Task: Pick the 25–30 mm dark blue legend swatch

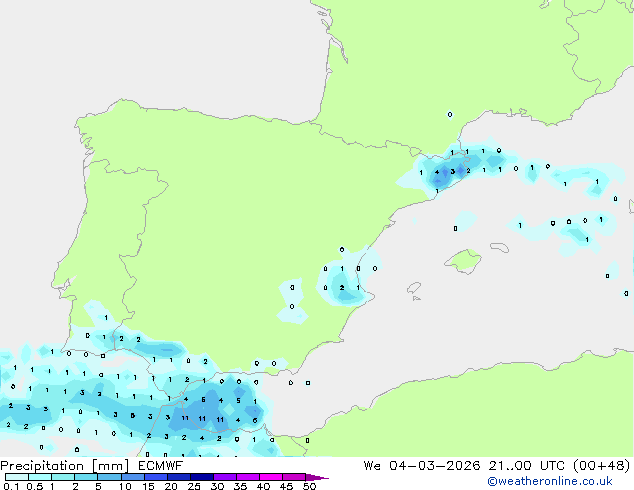Action: pos(201,477)
